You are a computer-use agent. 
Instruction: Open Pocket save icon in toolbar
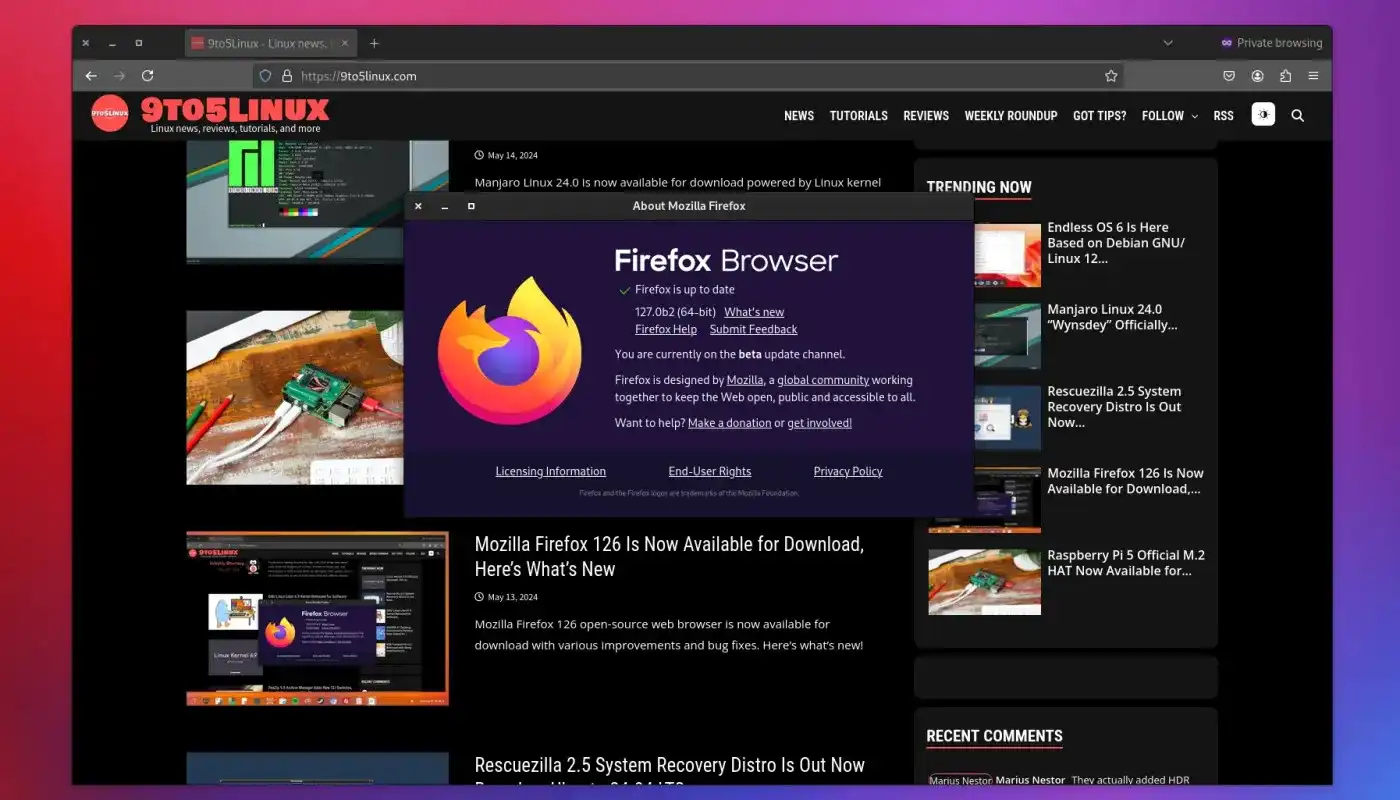click(x=1229, y=76)
